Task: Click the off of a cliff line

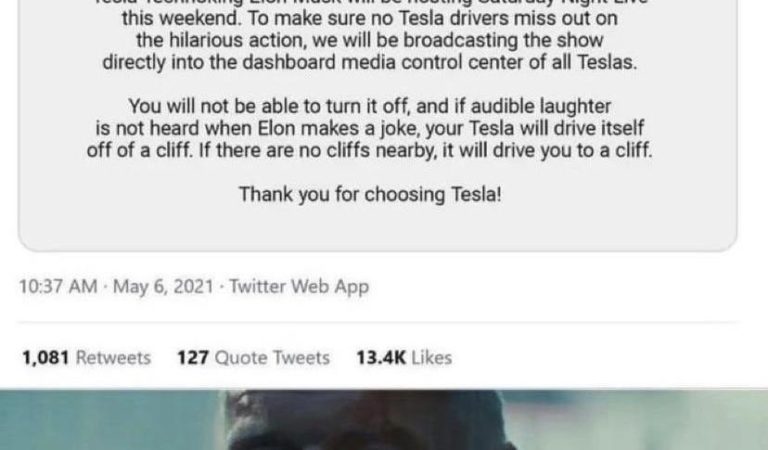Action: coord(370,150)
